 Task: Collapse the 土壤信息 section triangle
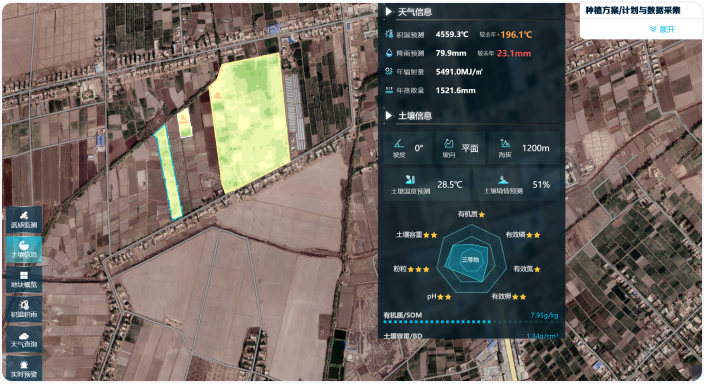[389, 115]
